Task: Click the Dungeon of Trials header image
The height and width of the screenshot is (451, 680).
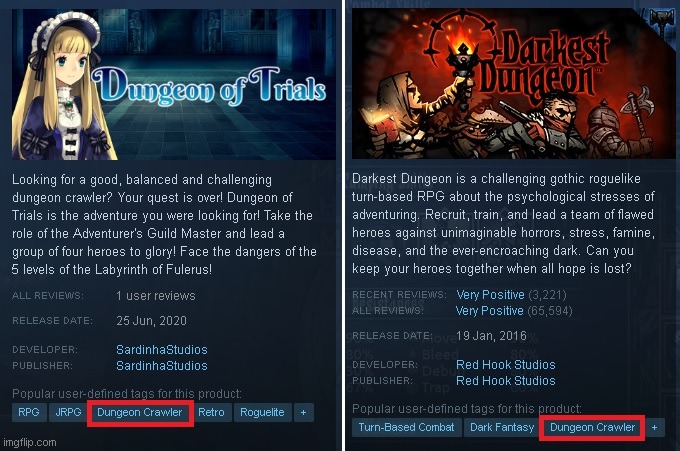Action: pos(173,84)
